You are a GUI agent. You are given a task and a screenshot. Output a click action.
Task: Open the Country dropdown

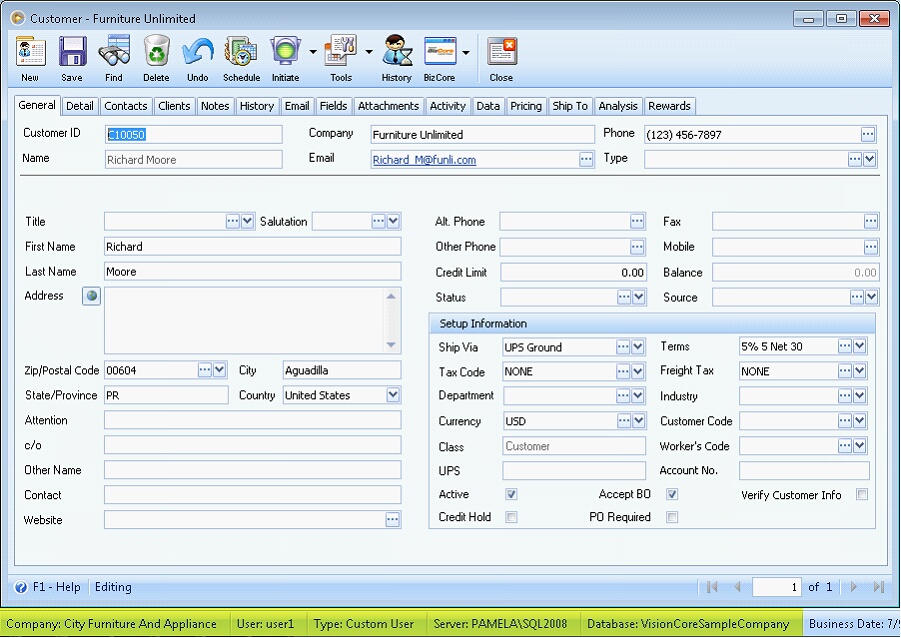coord(393,395)
